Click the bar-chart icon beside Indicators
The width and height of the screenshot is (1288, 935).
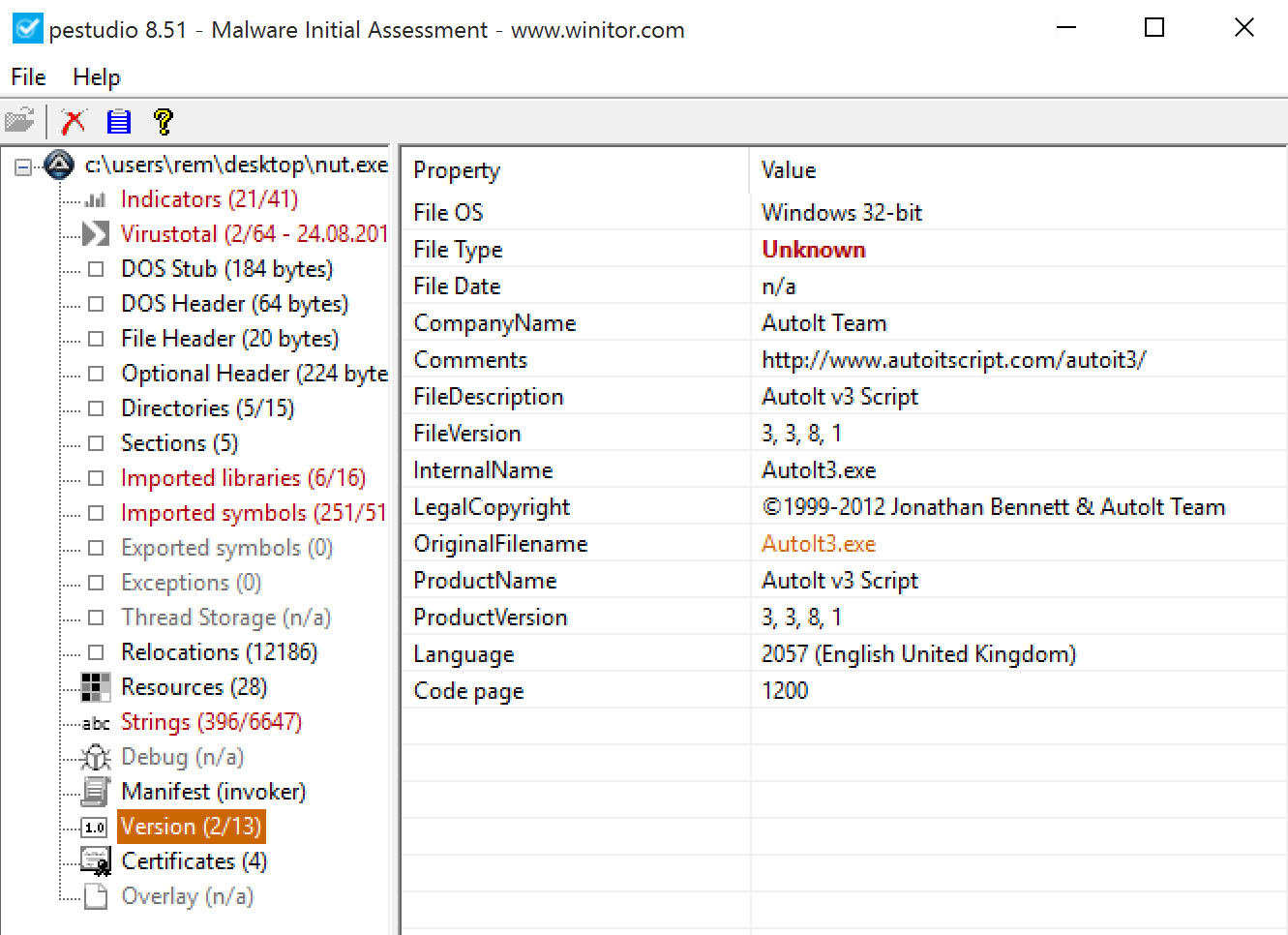[x=95, y=200]
